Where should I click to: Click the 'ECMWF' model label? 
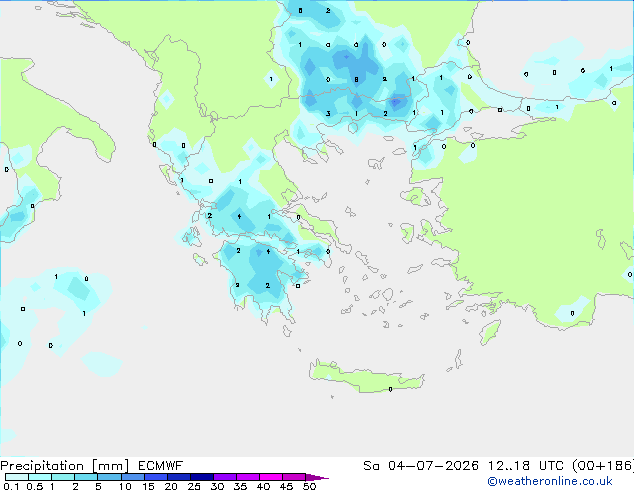click(161, 466)
